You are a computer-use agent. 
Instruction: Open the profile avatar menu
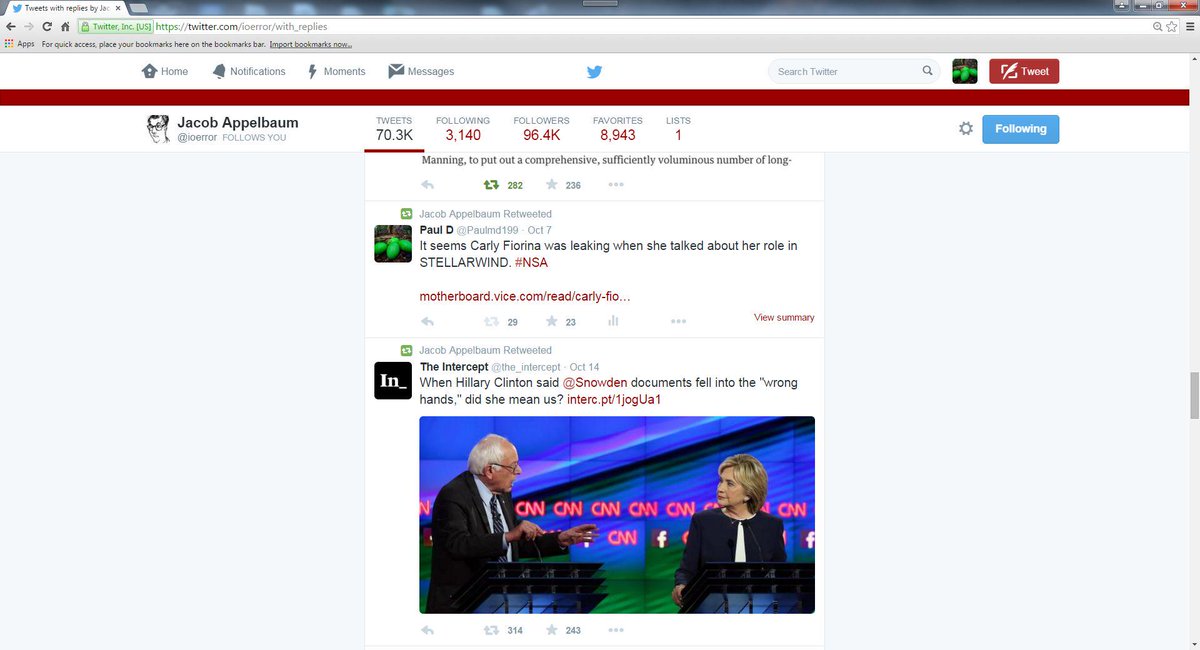(965, 71)
